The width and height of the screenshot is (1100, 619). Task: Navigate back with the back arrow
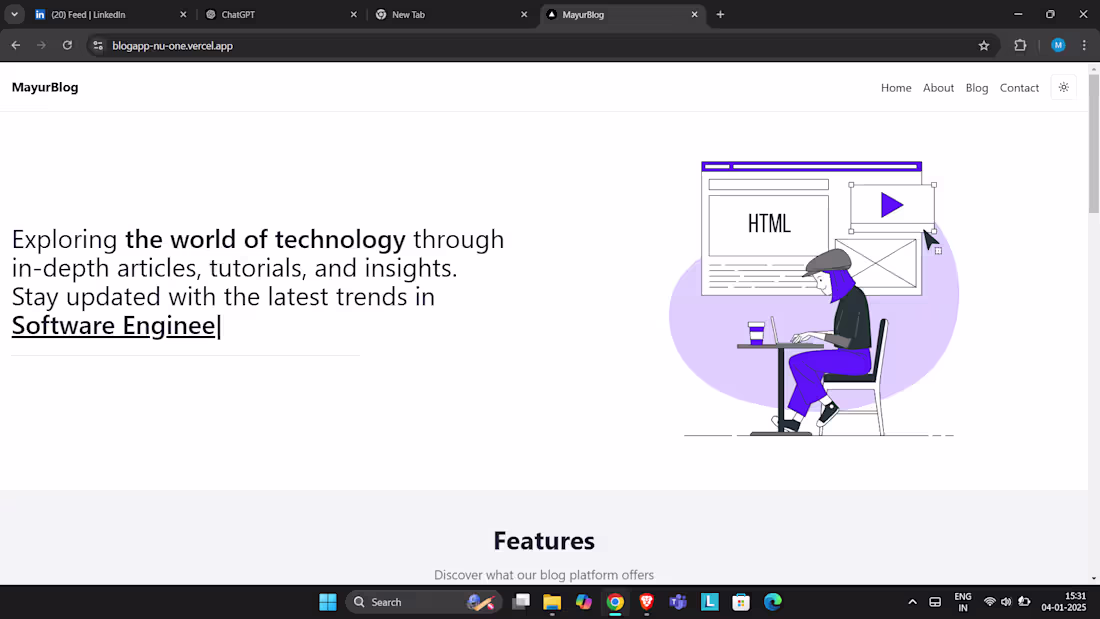[x=15, y=45]
